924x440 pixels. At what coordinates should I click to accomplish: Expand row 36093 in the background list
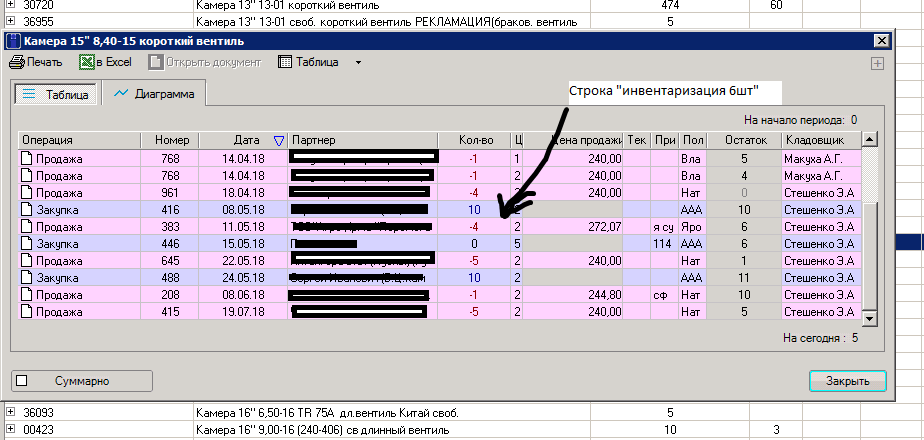click(10, 412)
